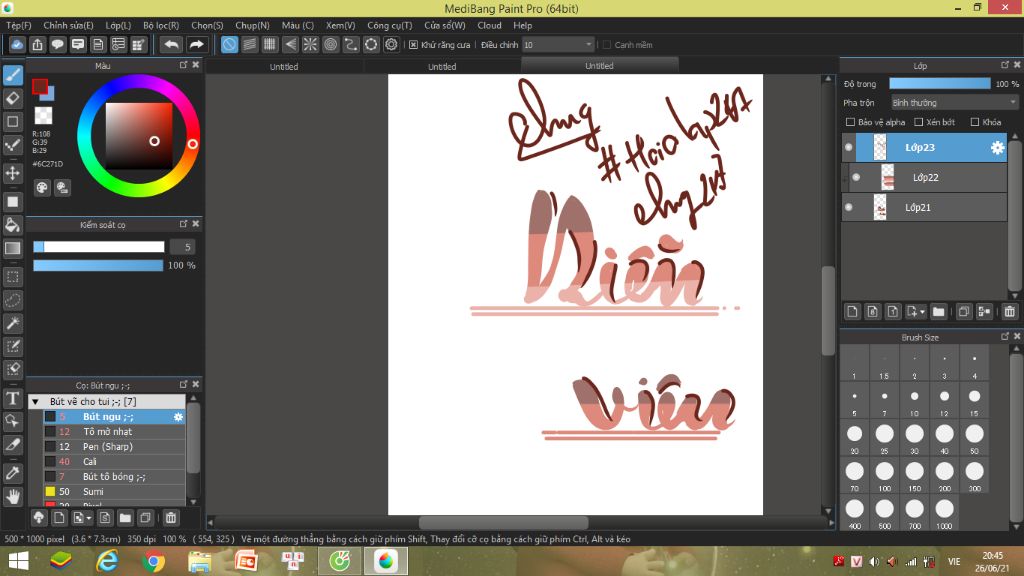1024x576 pixels.
Task: Hide the Lớp23 layer
Action: point(848,148)
